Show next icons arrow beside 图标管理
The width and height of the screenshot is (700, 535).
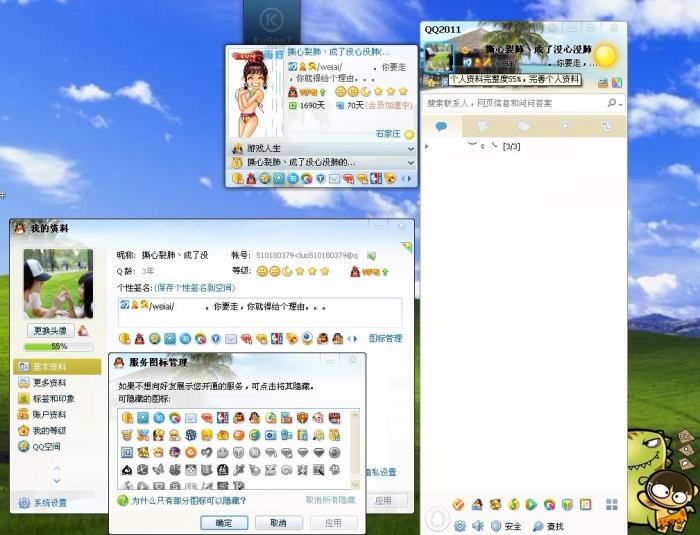(355, 339)
